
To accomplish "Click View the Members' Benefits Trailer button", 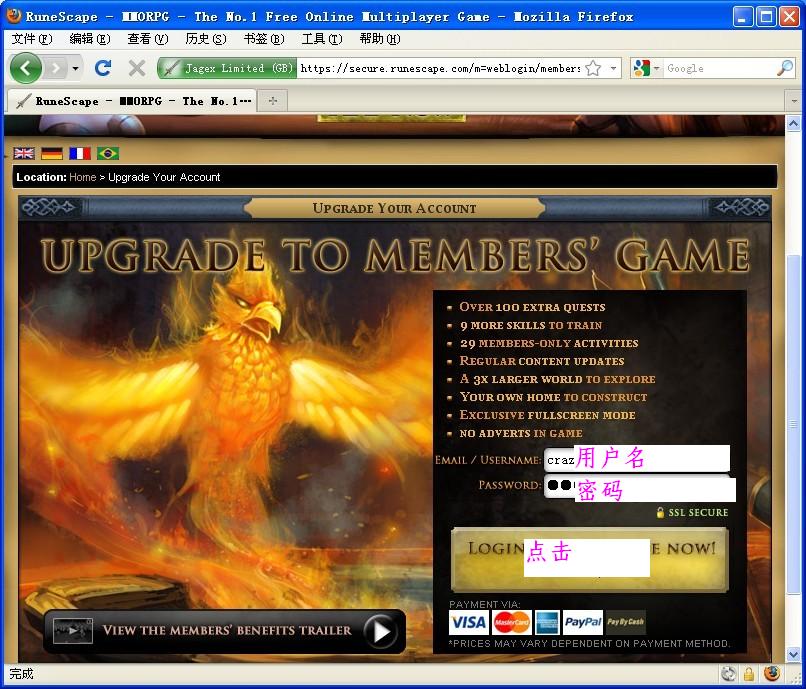I will [225, 631].
